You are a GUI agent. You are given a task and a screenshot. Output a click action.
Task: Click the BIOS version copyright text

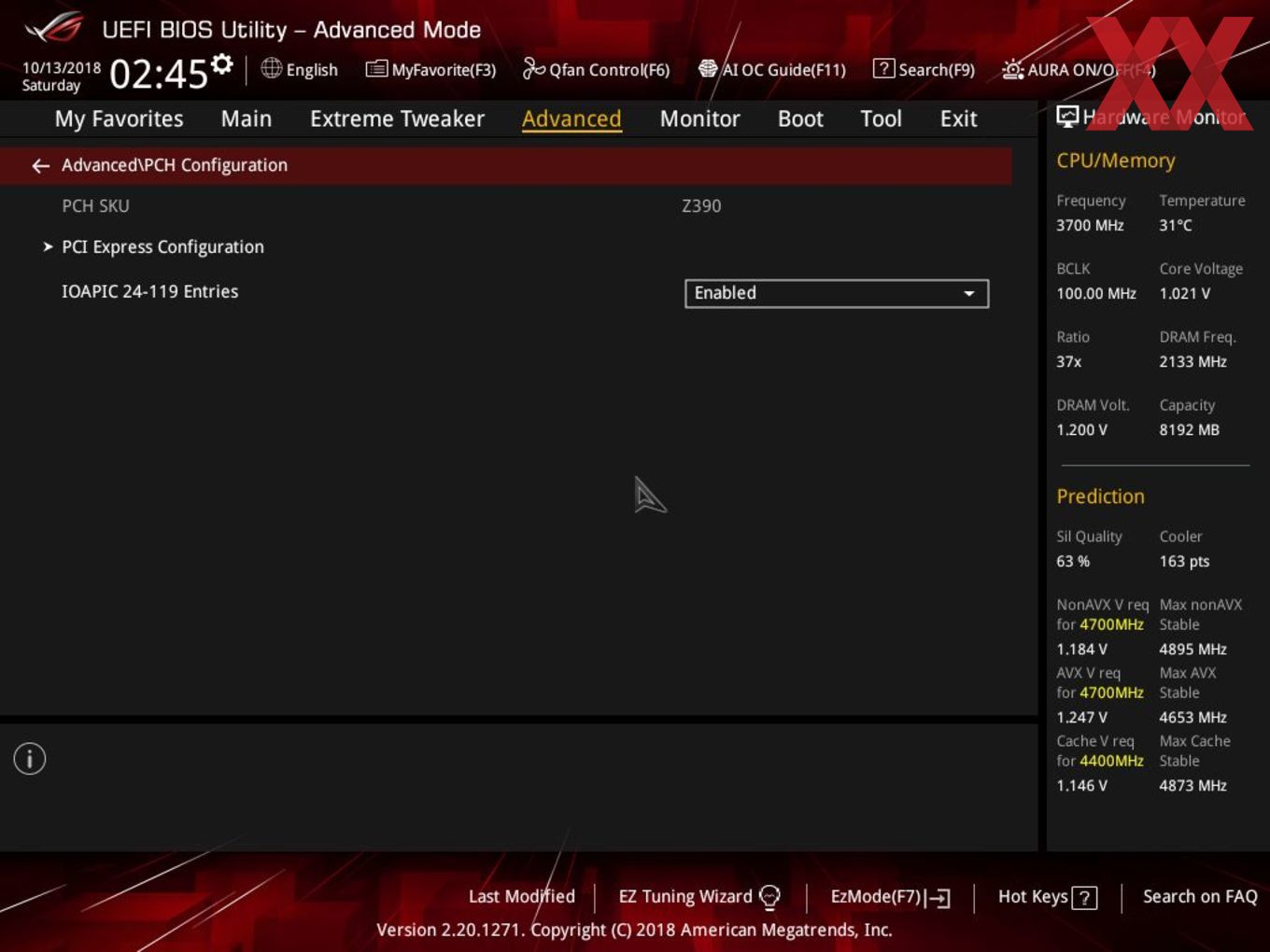(634, 930)
